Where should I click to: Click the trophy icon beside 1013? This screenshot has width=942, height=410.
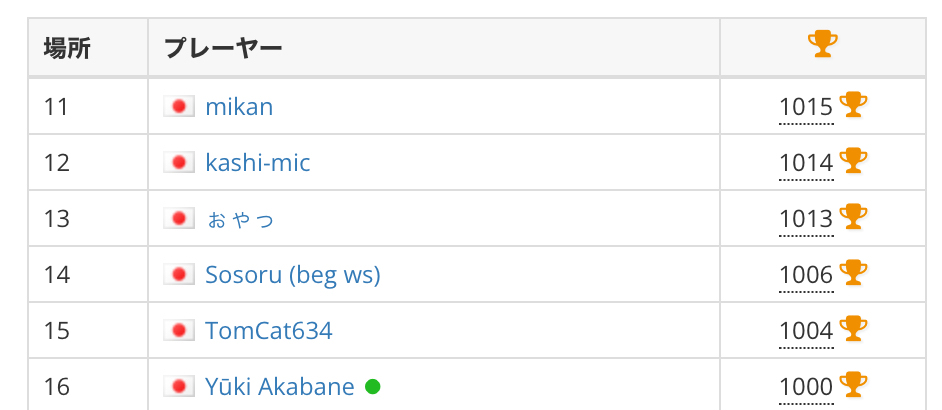click(853, 216)
